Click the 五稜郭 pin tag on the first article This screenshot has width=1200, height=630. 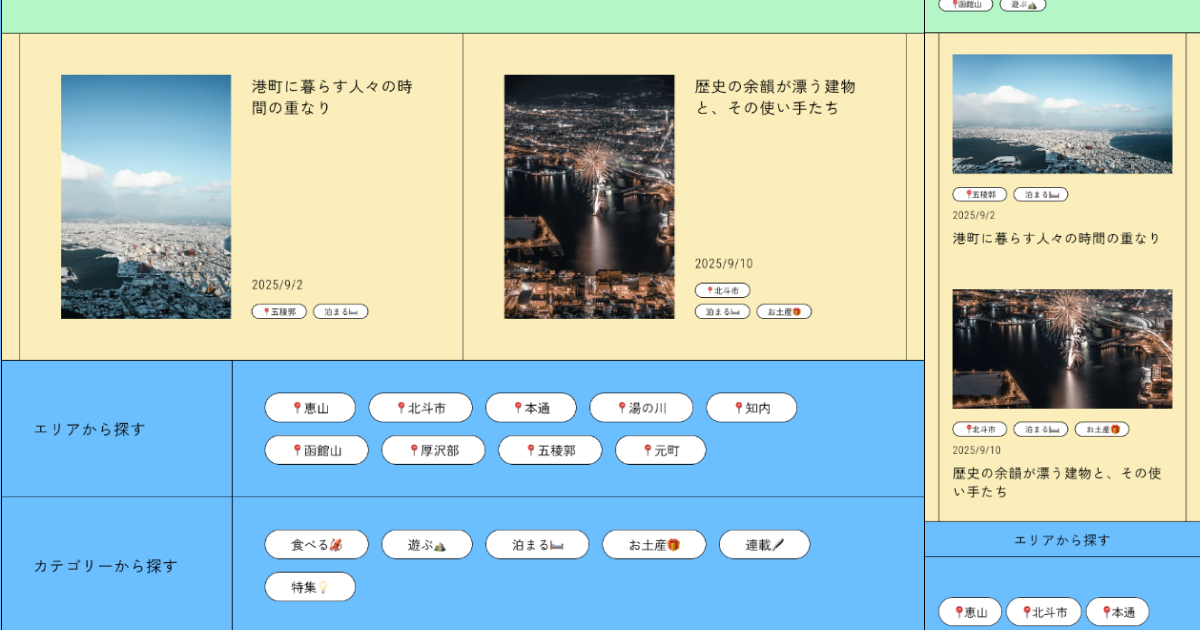point(279,311)
